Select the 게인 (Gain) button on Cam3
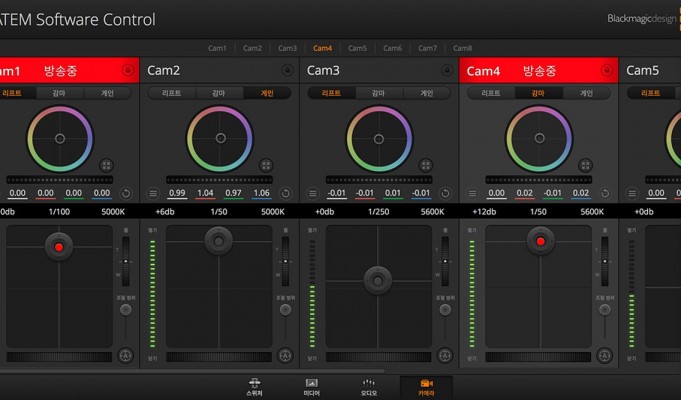Viewport: 681px width, 400px height. (x=426, y=93)
